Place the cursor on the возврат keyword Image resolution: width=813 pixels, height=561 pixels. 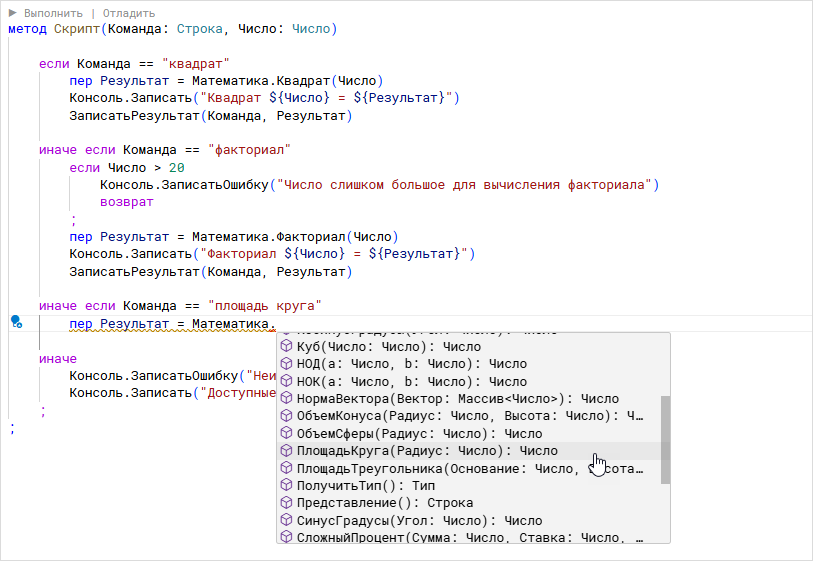[x=126, y=202]
